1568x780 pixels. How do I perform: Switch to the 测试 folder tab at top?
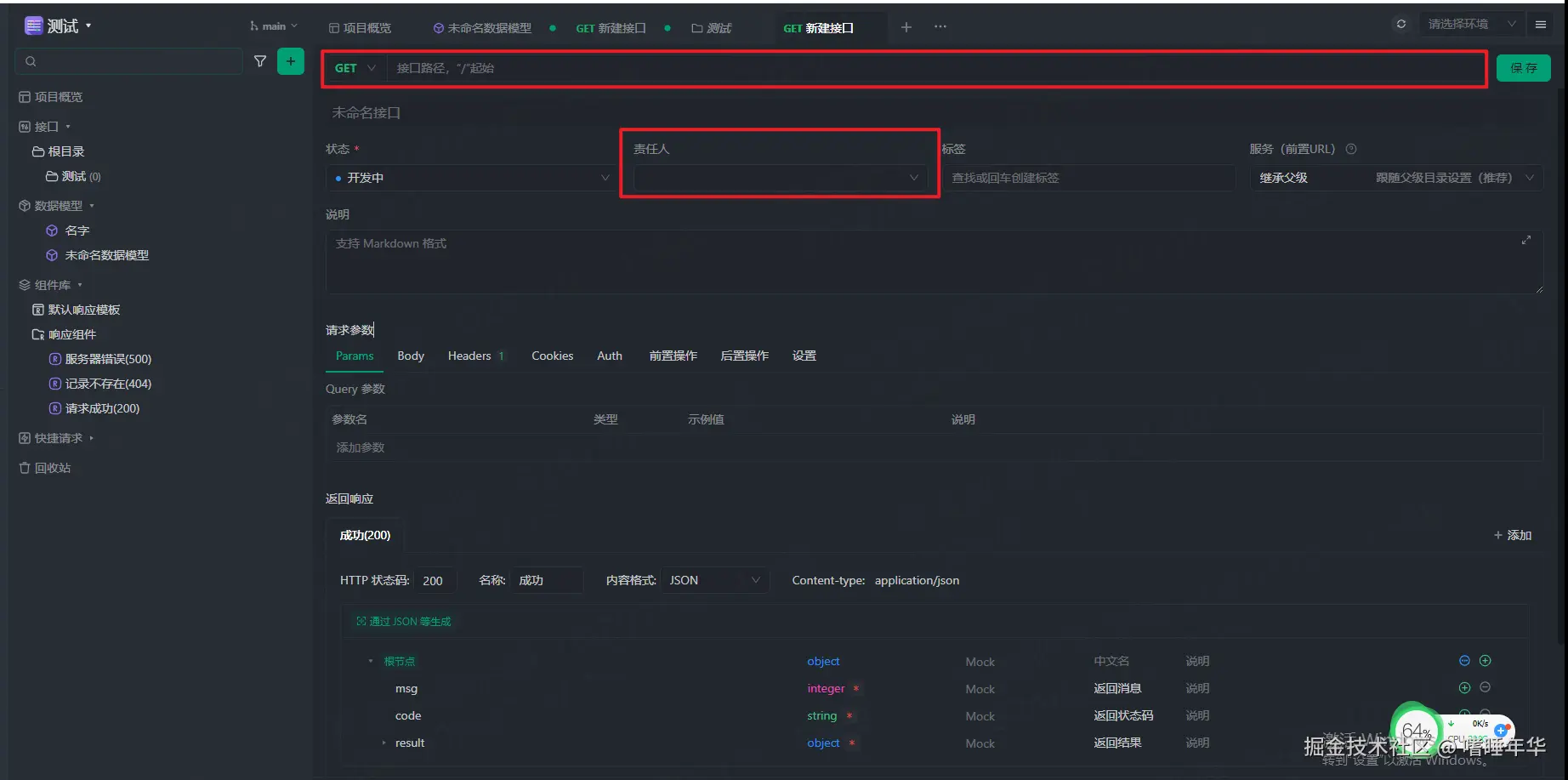click(712, 28)
